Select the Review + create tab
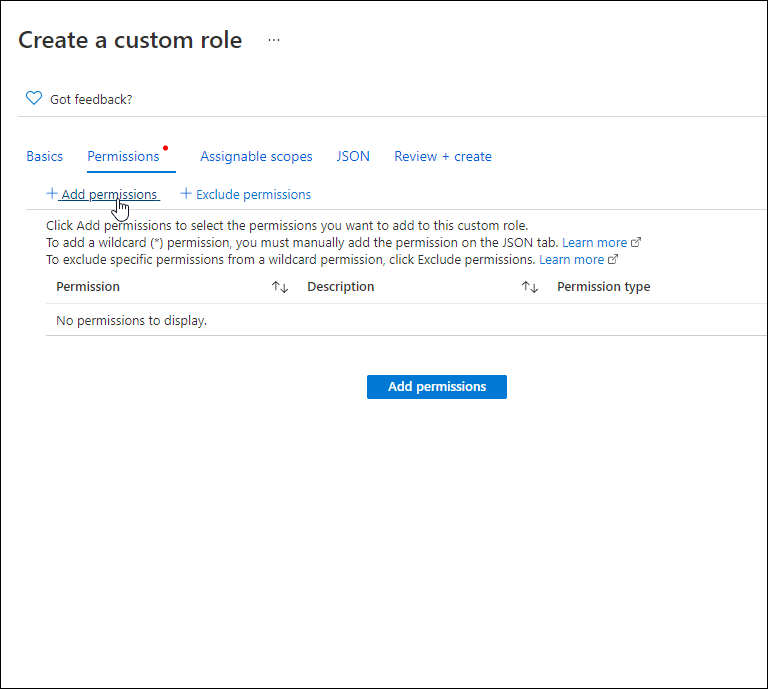 (x=443, y=156)
